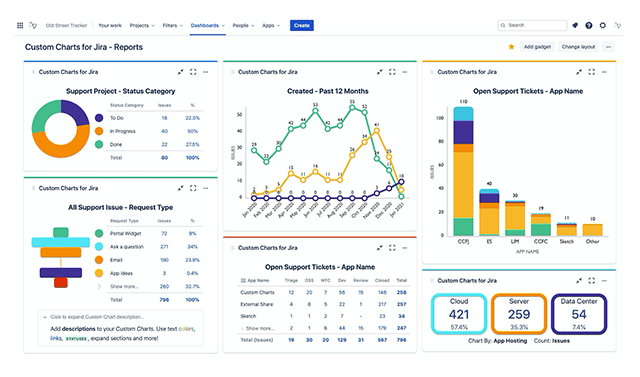
Task: Open menu of Open Support Tickets bar chart gadget
Action: pyautogui.click(x=604, y=72)
